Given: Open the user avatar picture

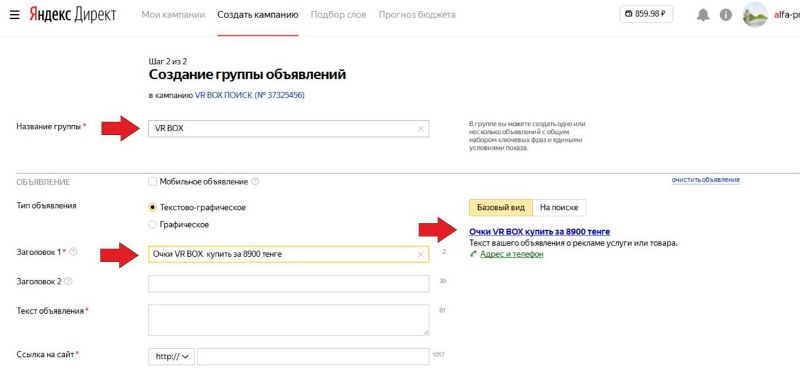Looking at the screenshot, I should click(755, 15).
